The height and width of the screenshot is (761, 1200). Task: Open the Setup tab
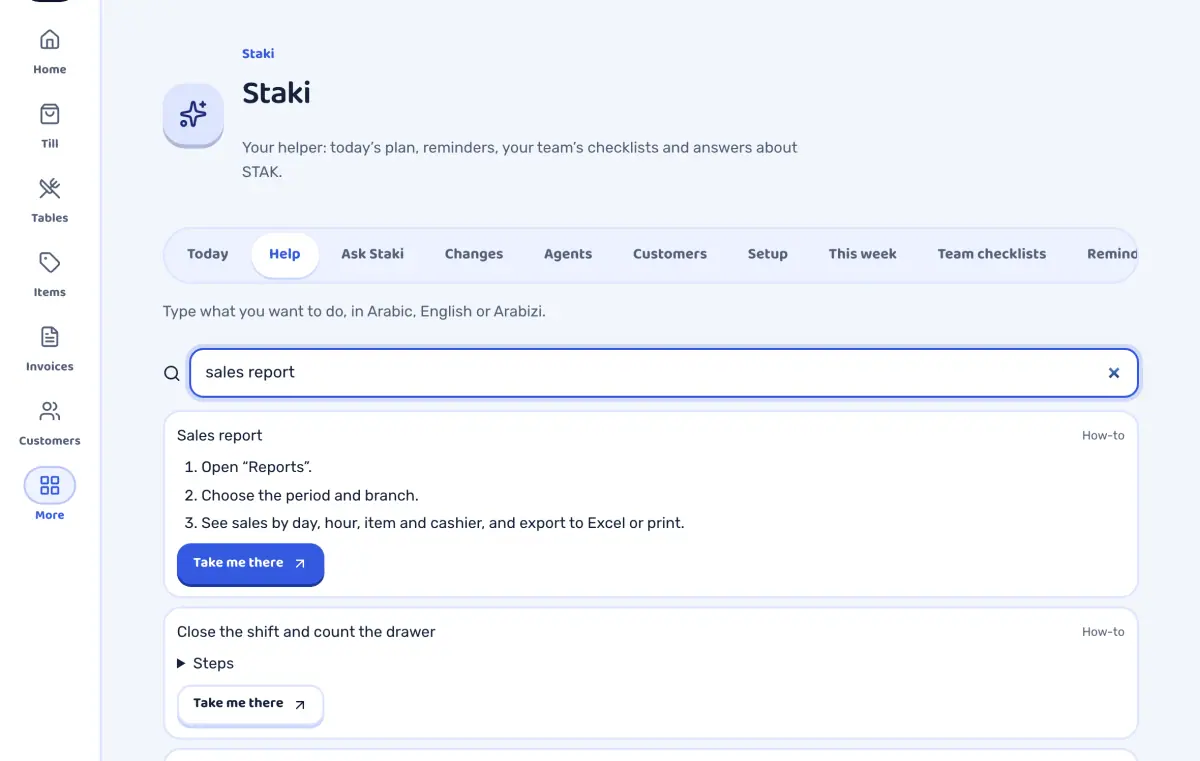(768, 254)
